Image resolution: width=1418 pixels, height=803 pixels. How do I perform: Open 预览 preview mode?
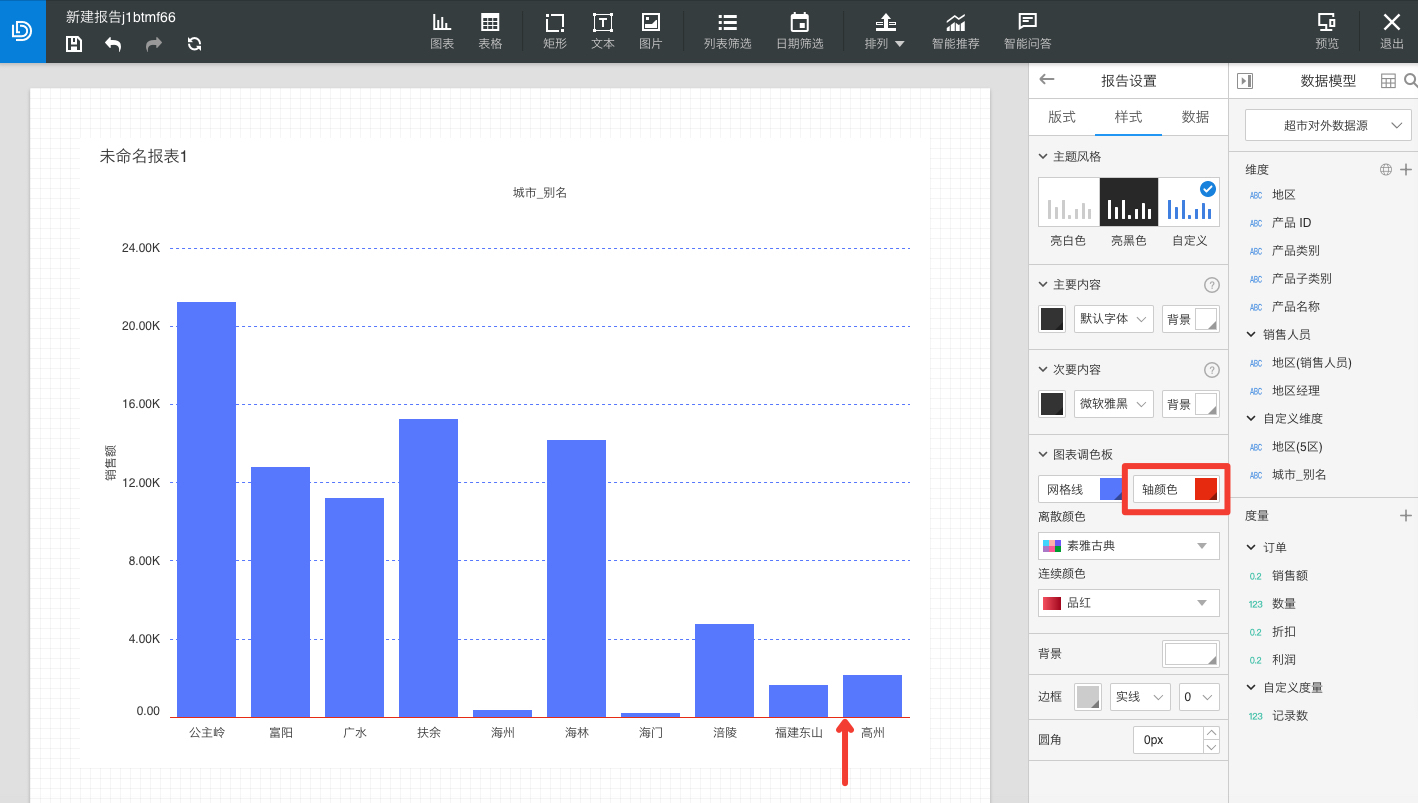point(1327,31)
